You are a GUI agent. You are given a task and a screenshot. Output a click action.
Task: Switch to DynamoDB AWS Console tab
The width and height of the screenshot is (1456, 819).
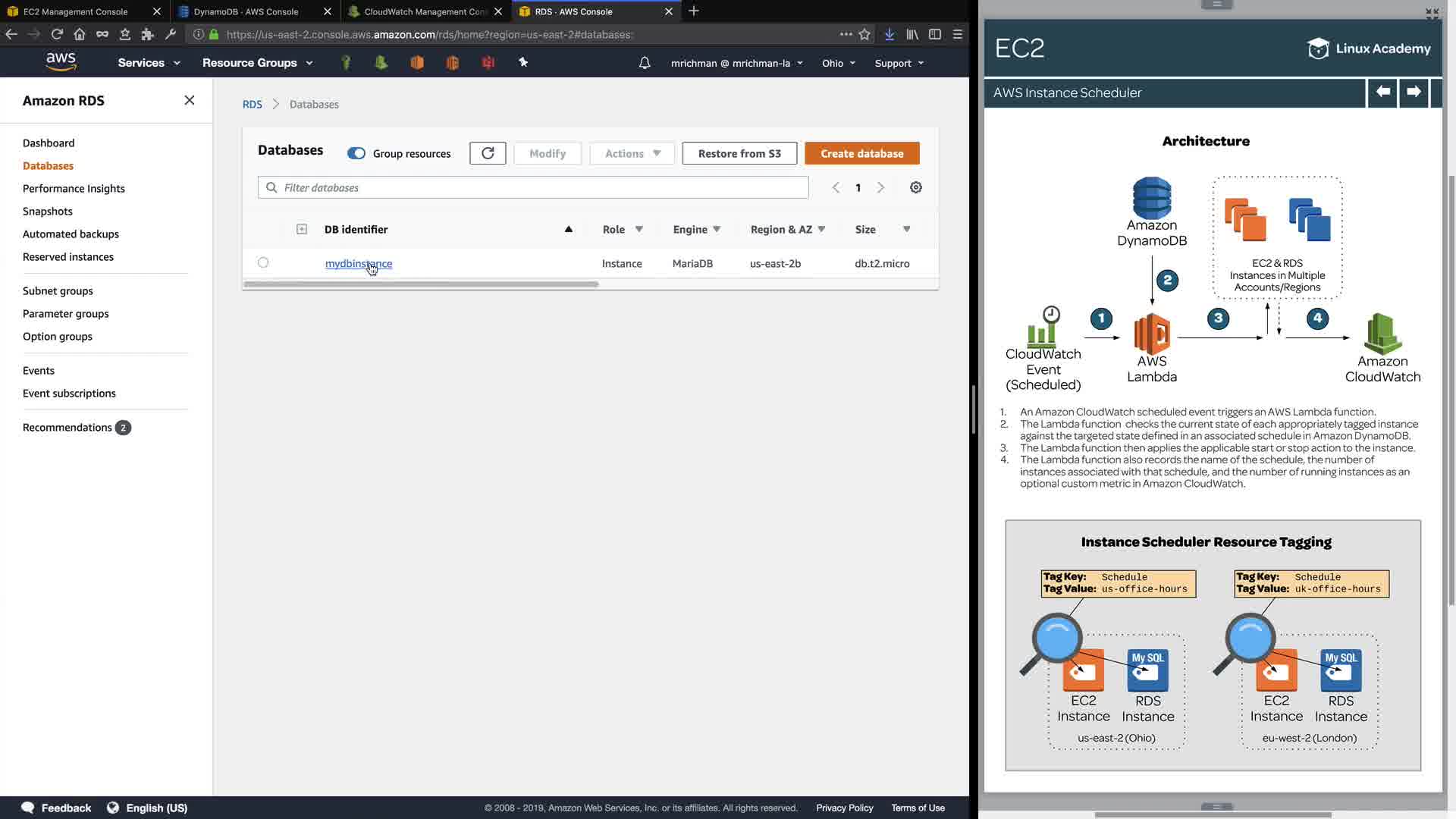246,11
